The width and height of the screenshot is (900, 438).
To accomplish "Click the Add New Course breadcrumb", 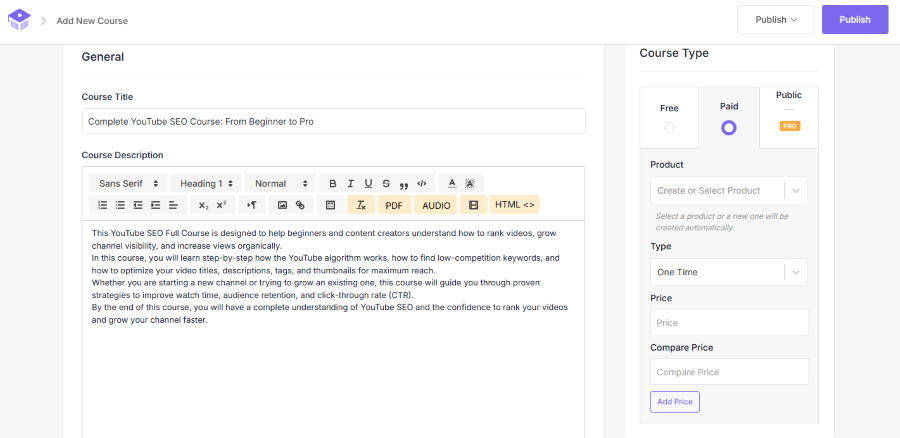I will tap(92, 21).
